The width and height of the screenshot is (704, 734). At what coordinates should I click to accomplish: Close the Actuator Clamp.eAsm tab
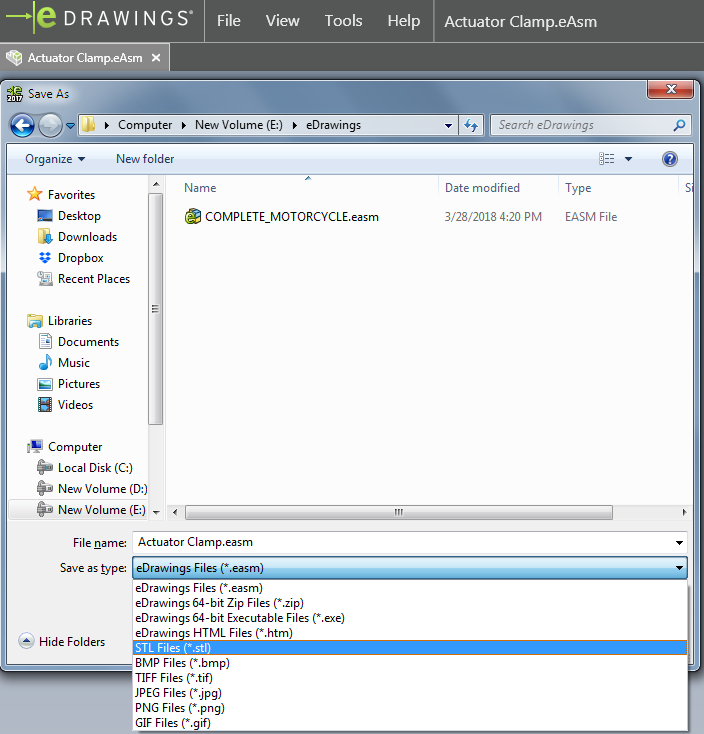coord(156,58)
